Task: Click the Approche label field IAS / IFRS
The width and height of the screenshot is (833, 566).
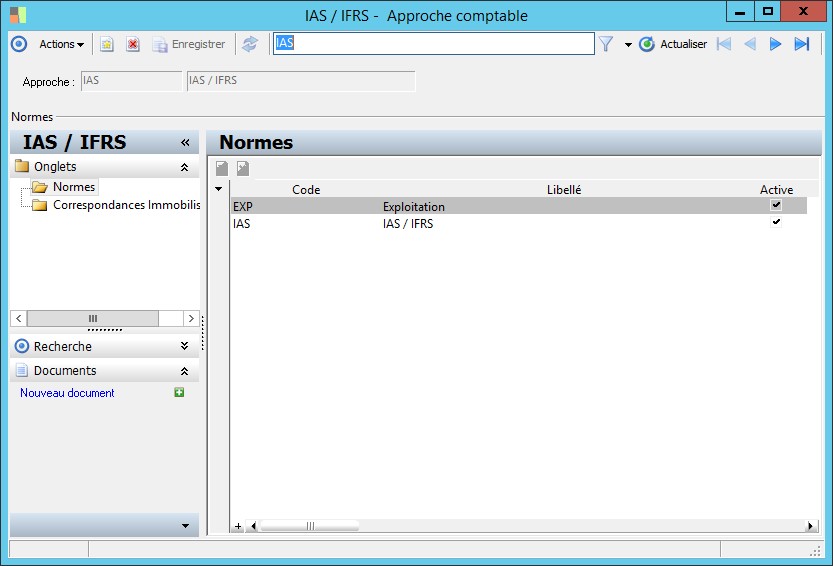Action: (x=301, y=81)
